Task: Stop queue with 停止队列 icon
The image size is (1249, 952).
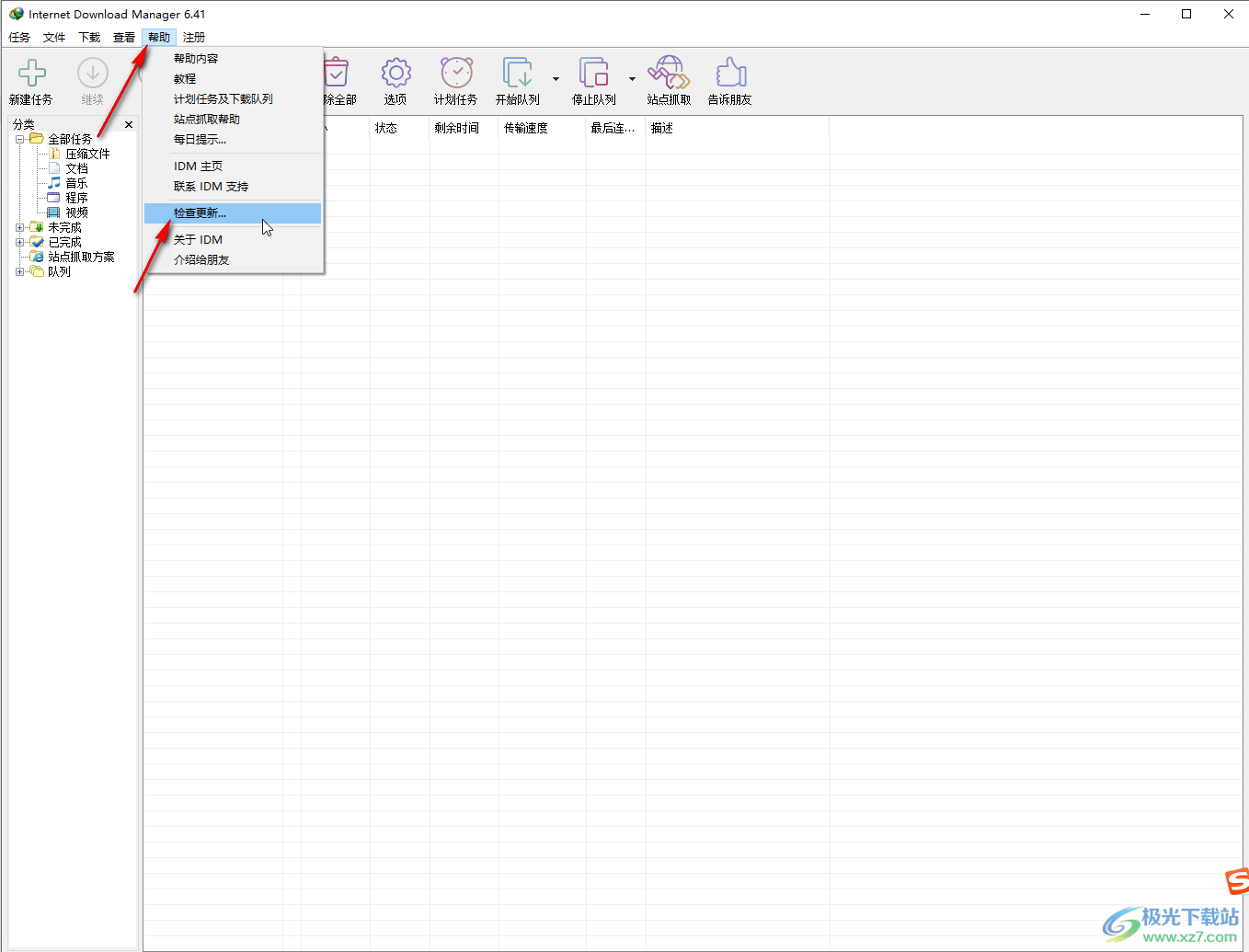Action: tap(594, 73)
